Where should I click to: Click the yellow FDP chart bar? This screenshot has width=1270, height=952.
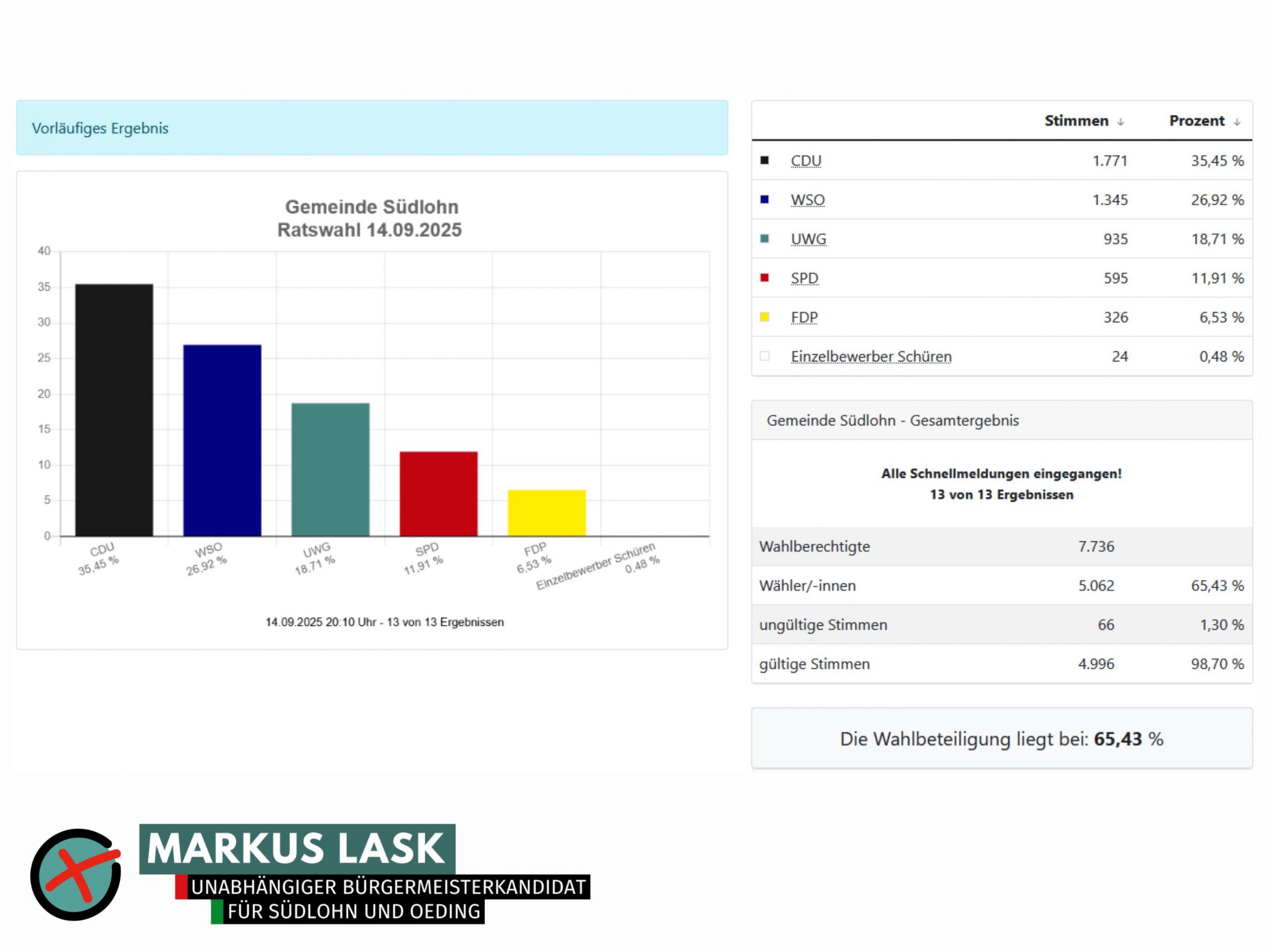tap(547, 512)
